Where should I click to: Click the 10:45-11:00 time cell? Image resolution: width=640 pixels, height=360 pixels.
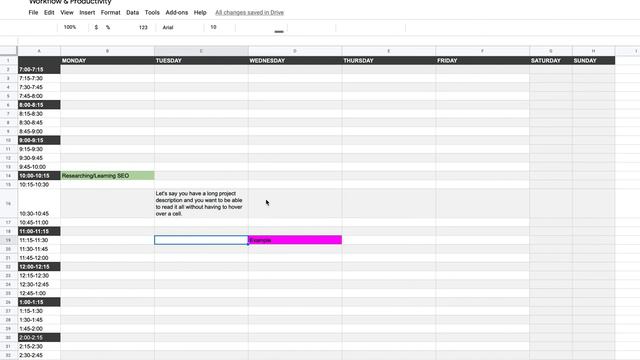(x=39, y=222)
